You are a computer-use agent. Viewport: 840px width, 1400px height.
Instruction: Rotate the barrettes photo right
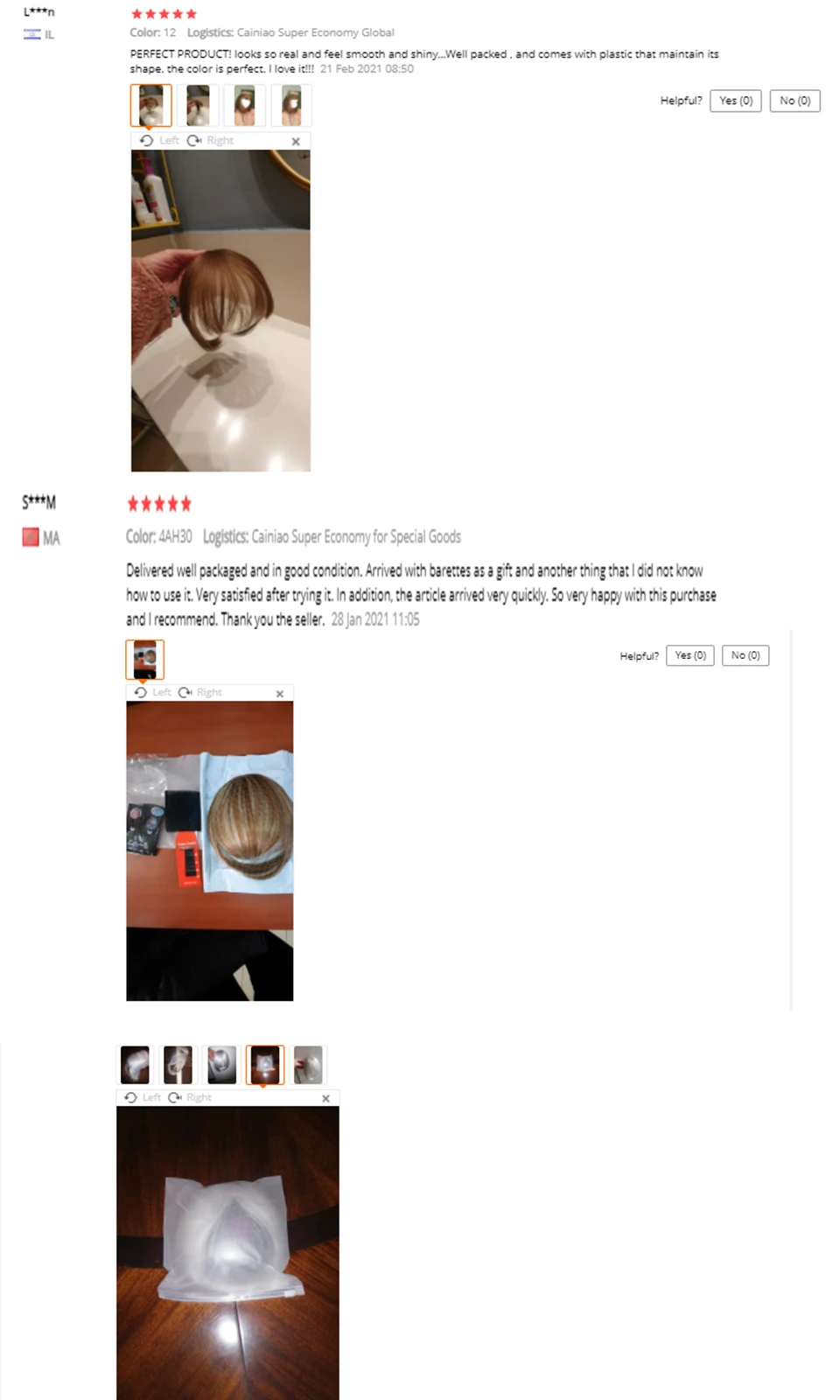[x=200, y=692]
